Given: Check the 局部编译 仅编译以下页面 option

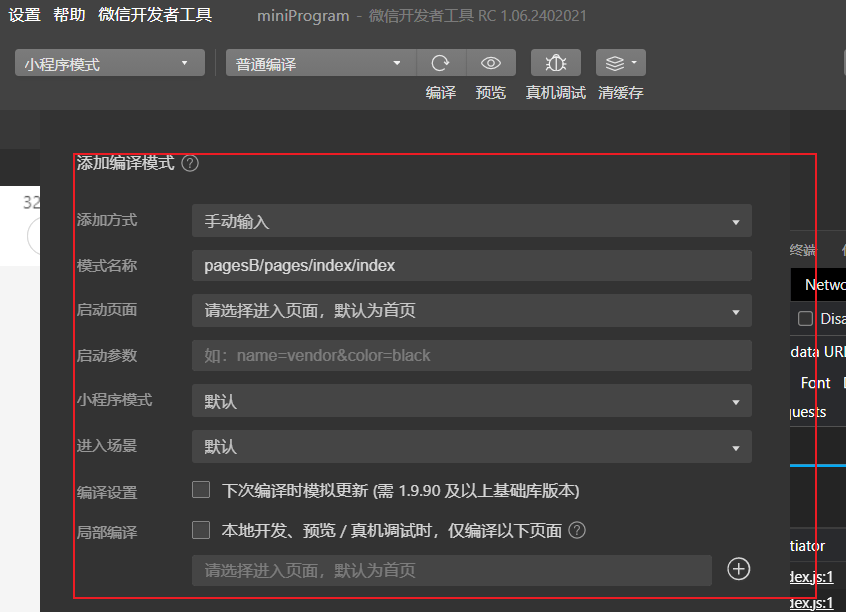Looking at the screenshot, I should pyautogui.click(x=200, y=531).
